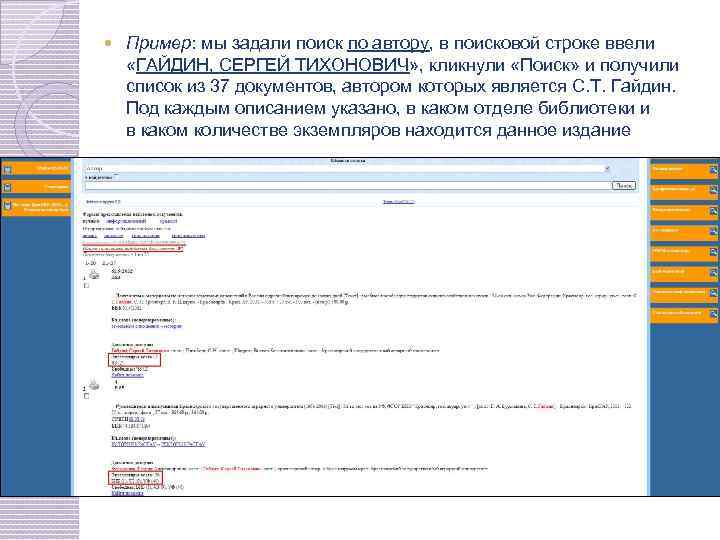
Task: Click the icon in the second left sidebar button
Action: coord(7,188)
